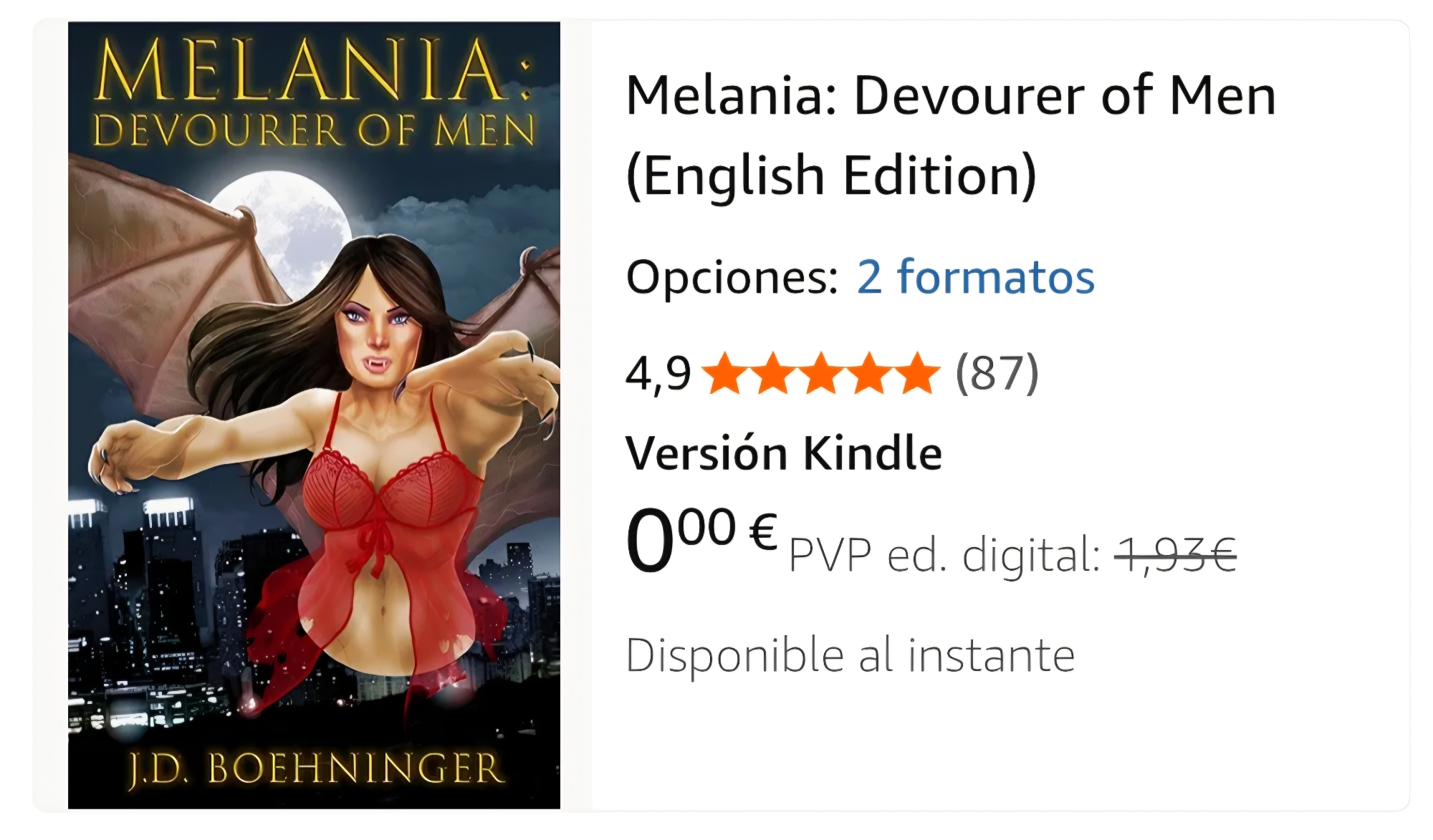
Task: Click the "(English Edition)" line of the title
Action: point(831,175)
